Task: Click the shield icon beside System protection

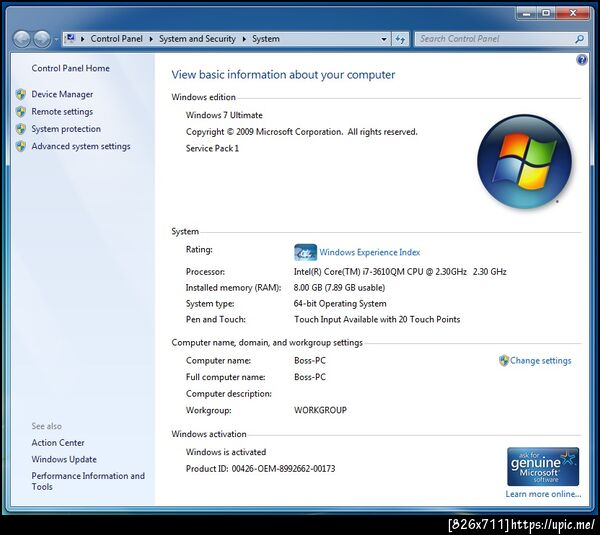Action: click(21, 129)
